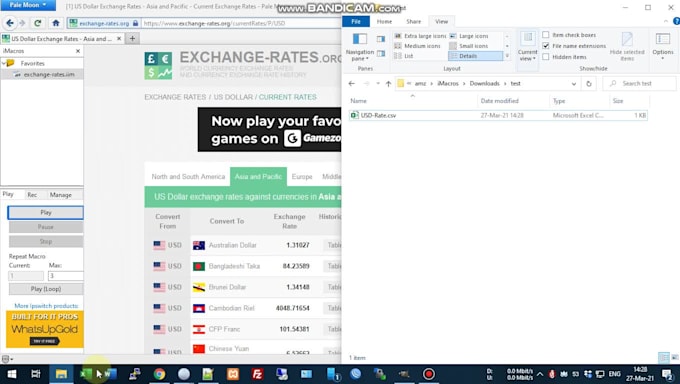The width and height of the screenshot is (680, 384).
Task: Choose Details layout option
Action: coord(475,56)
